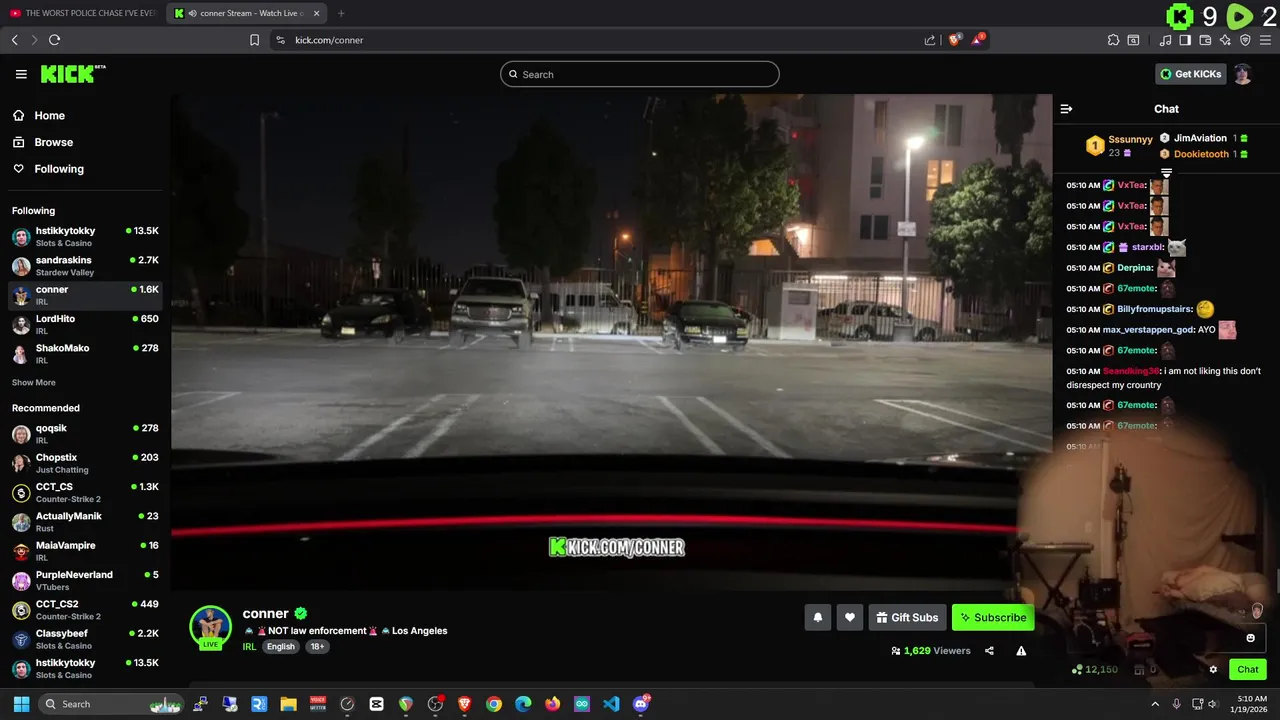Open PurpleNeverland recommended channel

[x=85, y=580]
